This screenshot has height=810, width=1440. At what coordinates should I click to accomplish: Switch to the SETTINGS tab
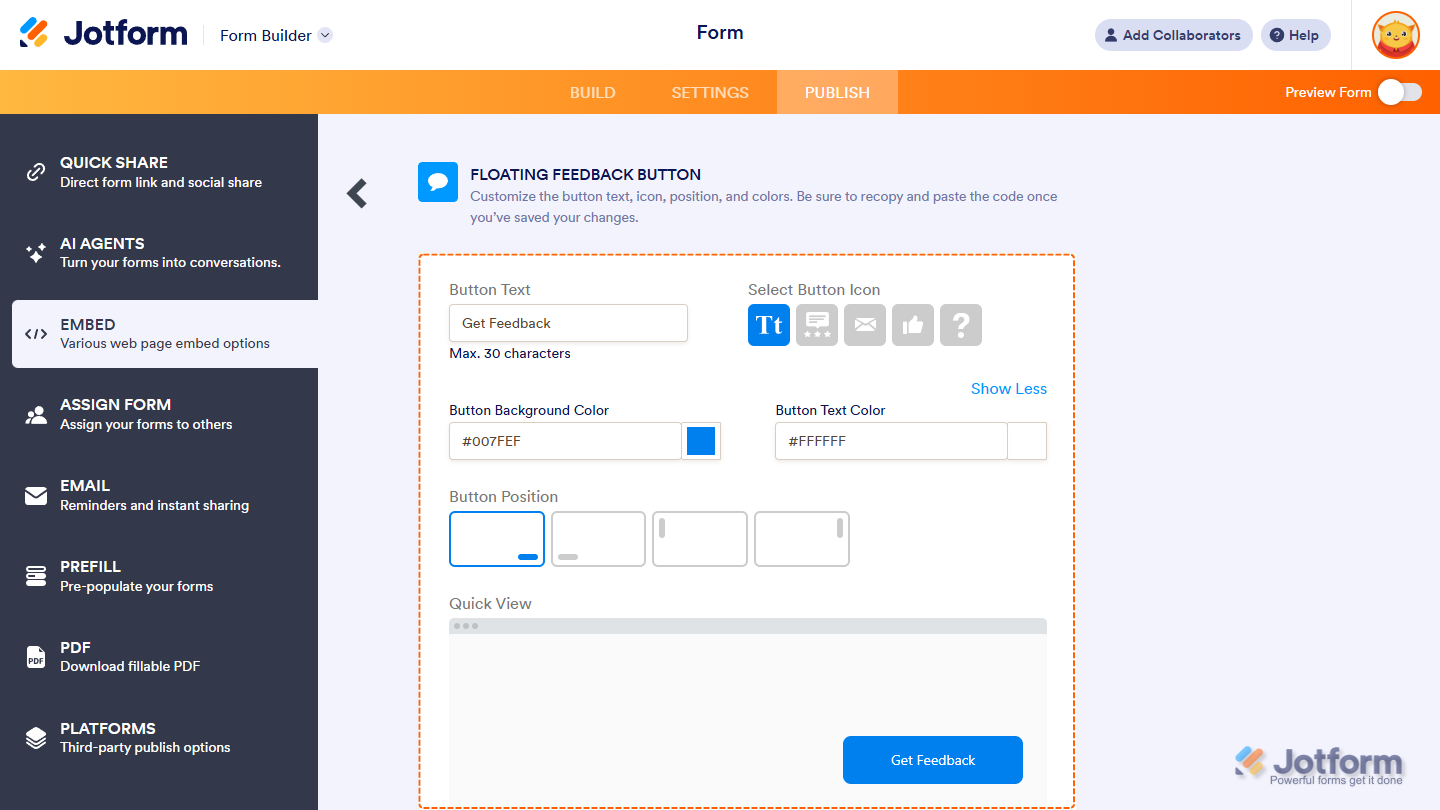(x=710, y=91)
